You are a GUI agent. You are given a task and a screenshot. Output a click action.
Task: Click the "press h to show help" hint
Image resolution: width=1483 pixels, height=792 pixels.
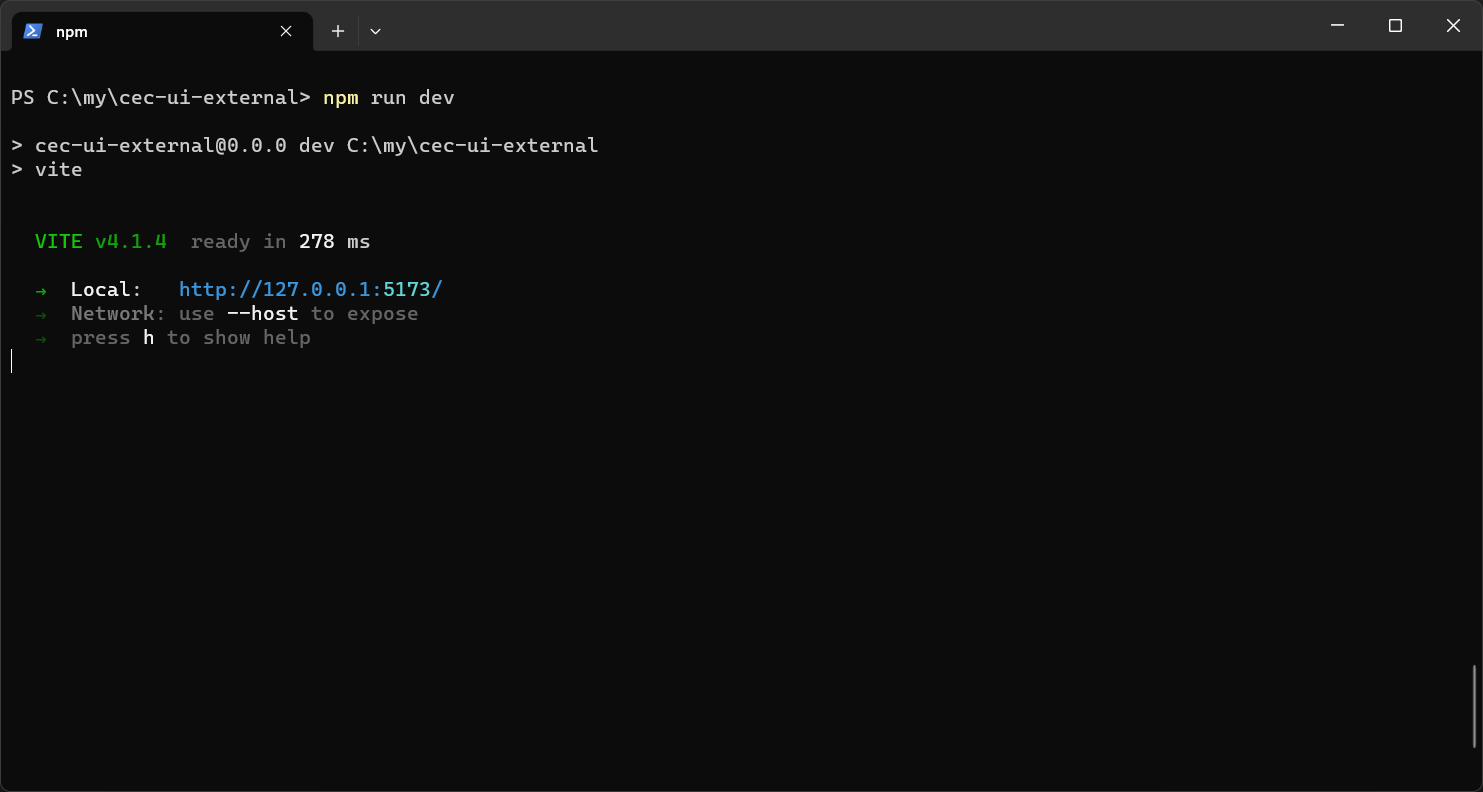point(190,338)
